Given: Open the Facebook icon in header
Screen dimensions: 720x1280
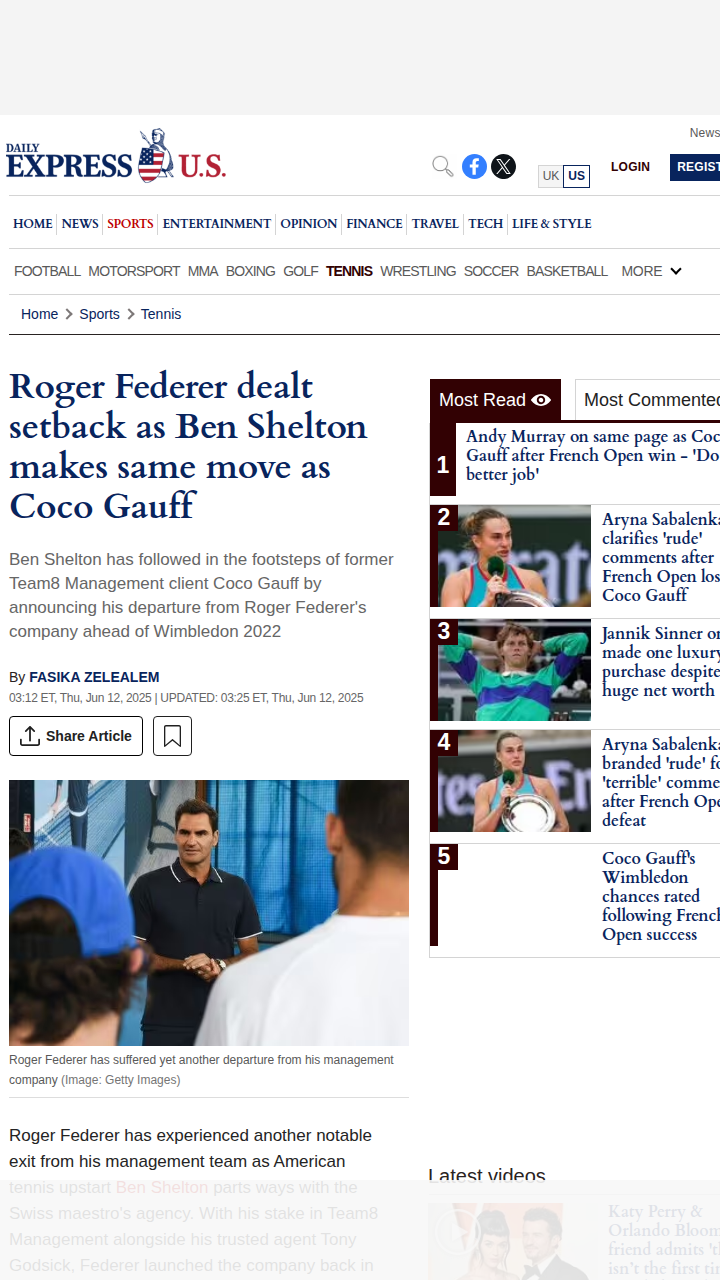Looking at the screenshot, I should coord(474,166).
